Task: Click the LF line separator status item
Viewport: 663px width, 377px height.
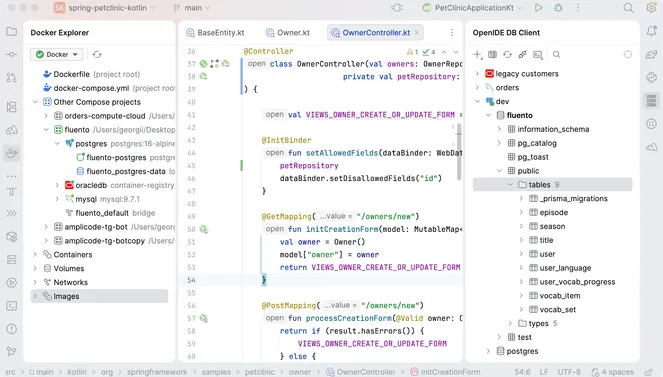Action: point(544,372)
